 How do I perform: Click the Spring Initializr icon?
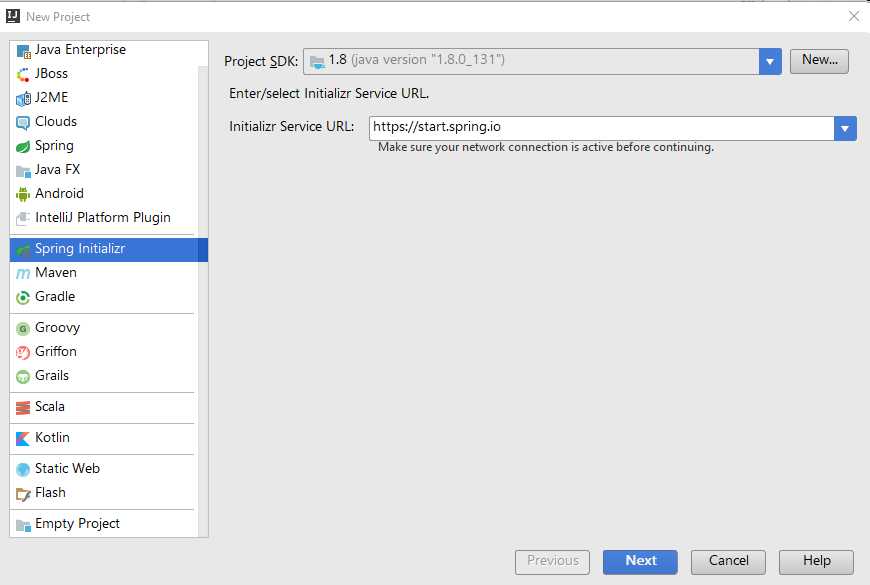pyautogui.click(x=23, y=250)
